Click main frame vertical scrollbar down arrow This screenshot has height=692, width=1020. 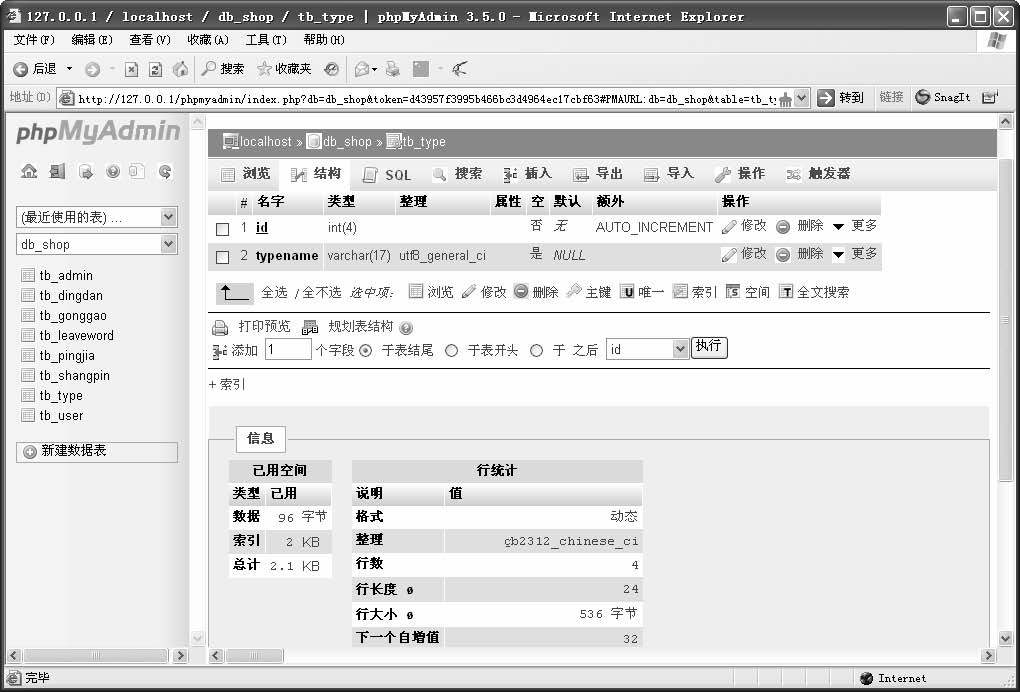(1005, 638)
